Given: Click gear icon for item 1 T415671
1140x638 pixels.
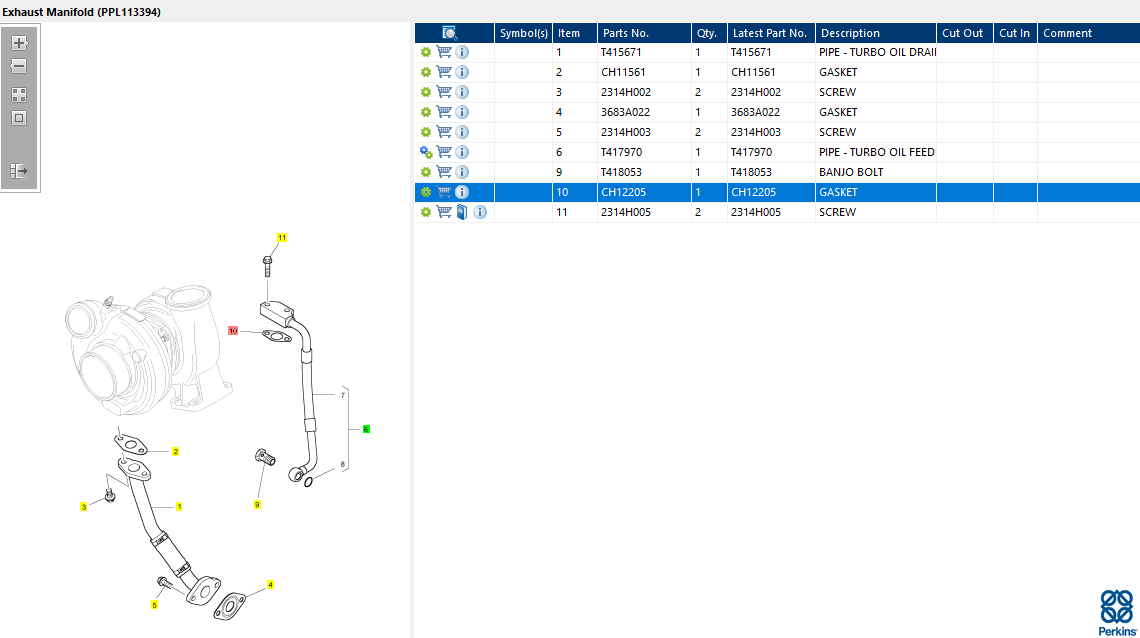Looking at the screenshot, I should (425, 52).
